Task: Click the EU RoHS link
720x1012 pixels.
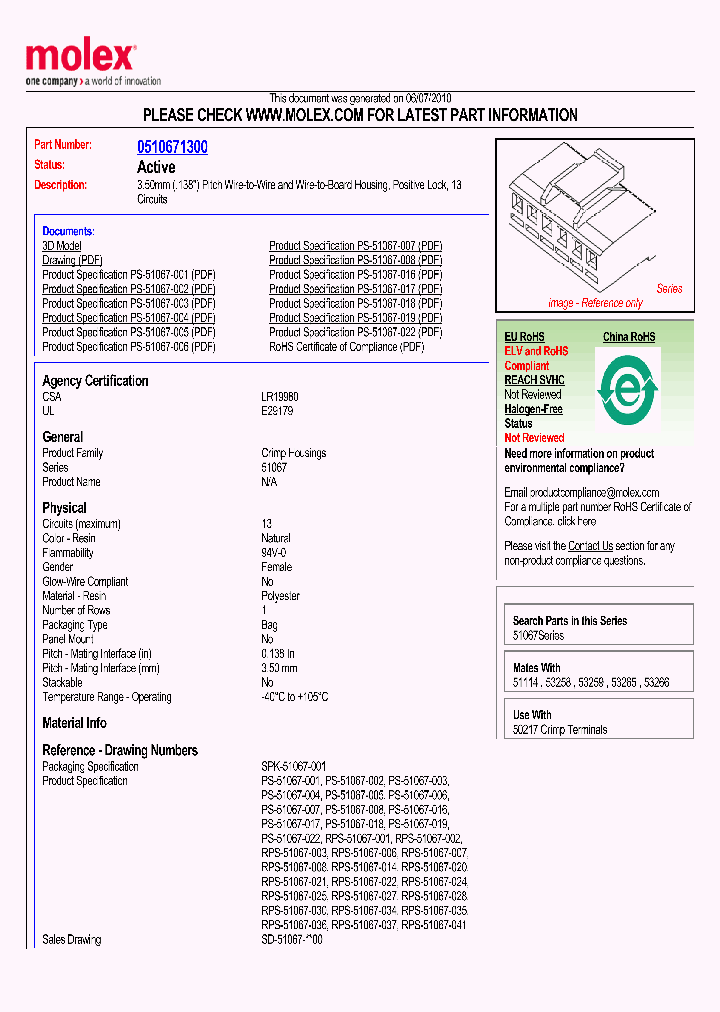Action: (524, 337)
